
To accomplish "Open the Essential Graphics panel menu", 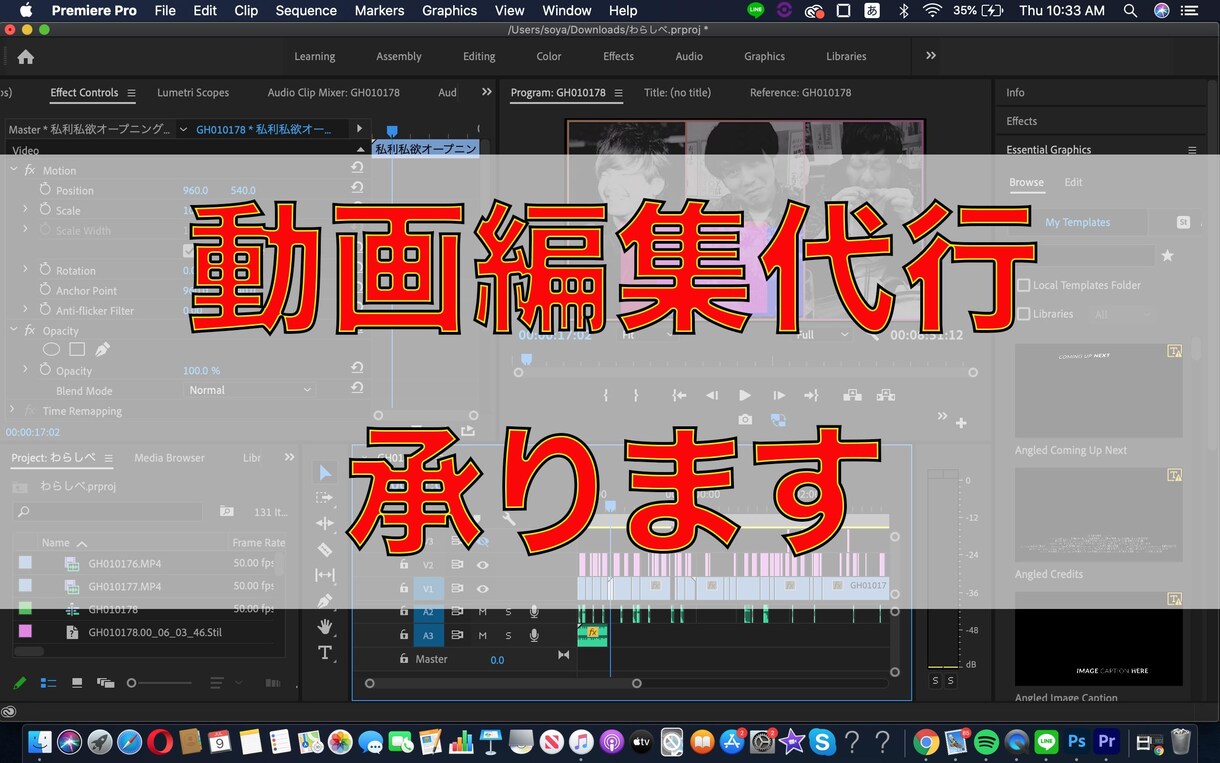I will [1192, 150].
